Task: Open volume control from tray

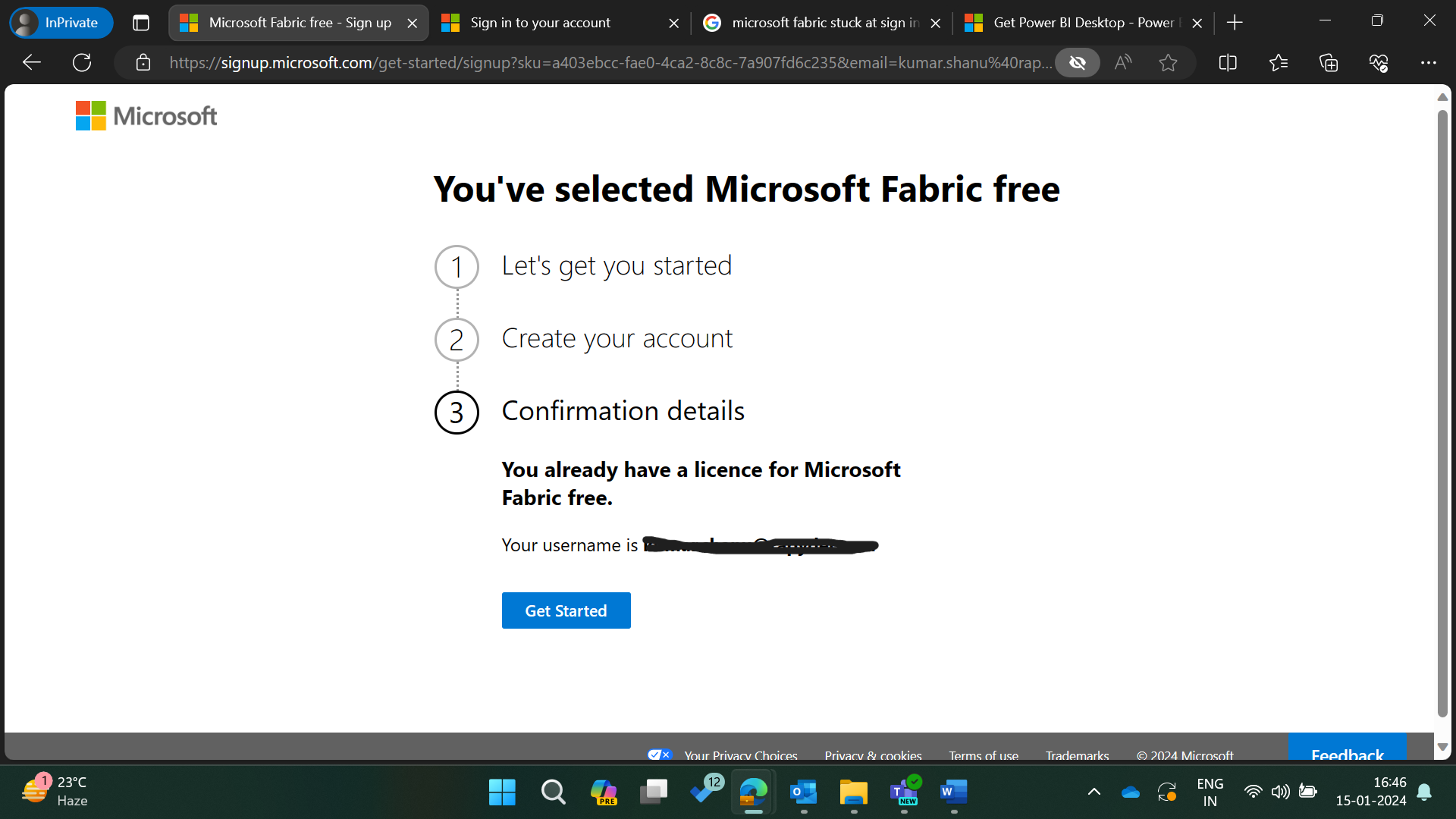Action: coord(1281,792)
